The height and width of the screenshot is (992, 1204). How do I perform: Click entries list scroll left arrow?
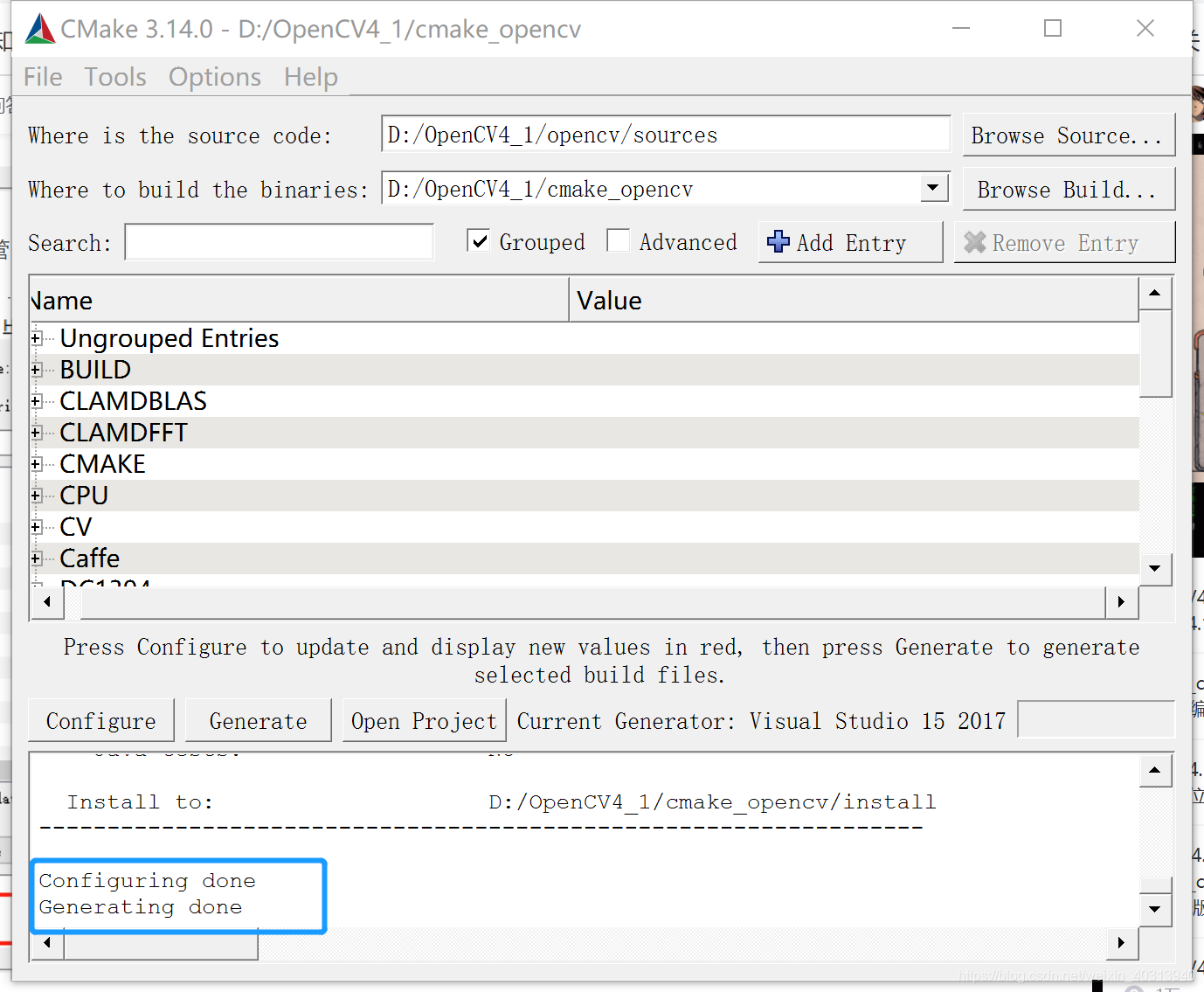pyautogui.click(x=47, y=601)
